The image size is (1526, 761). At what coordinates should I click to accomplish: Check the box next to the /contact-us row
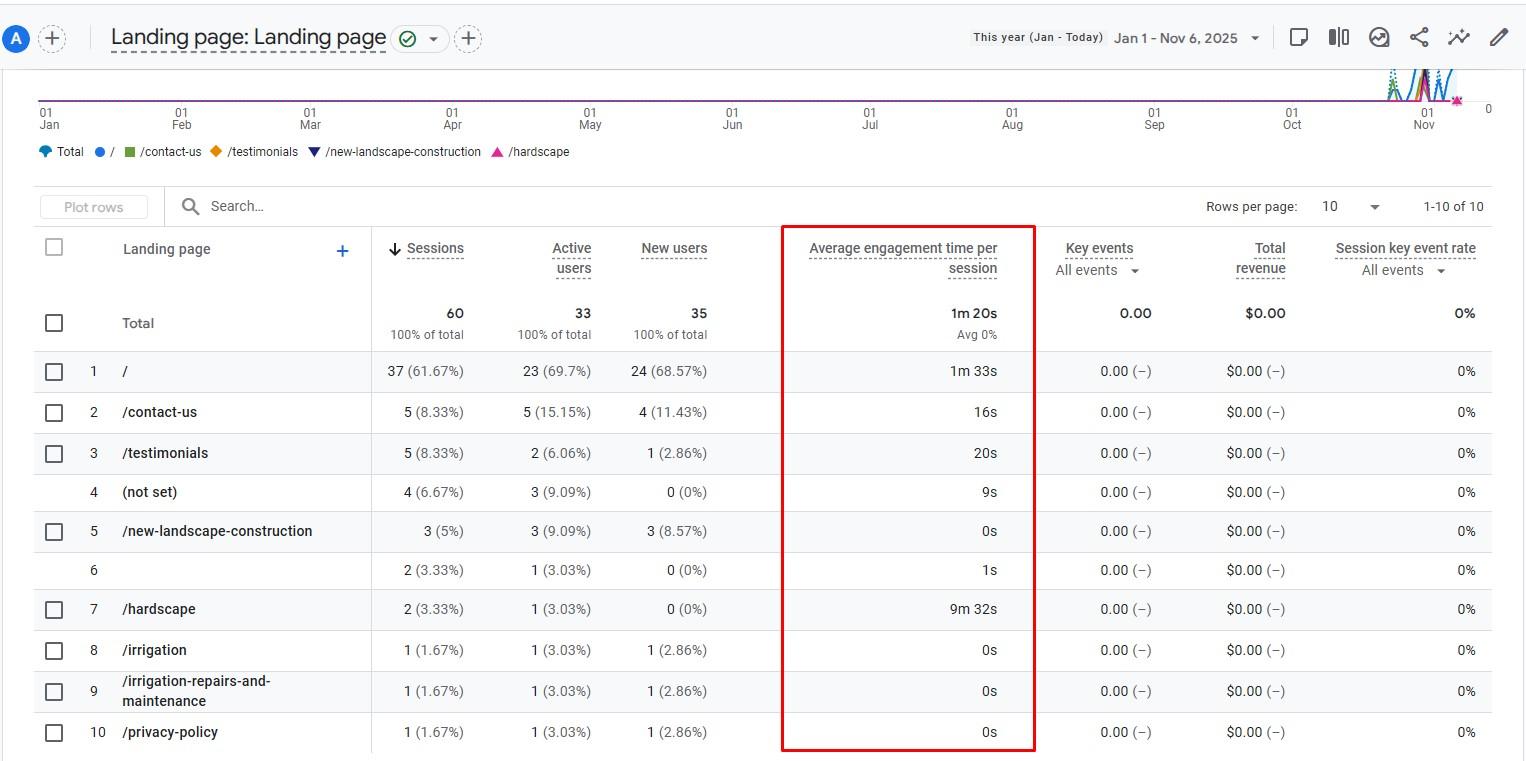[54, 412]
